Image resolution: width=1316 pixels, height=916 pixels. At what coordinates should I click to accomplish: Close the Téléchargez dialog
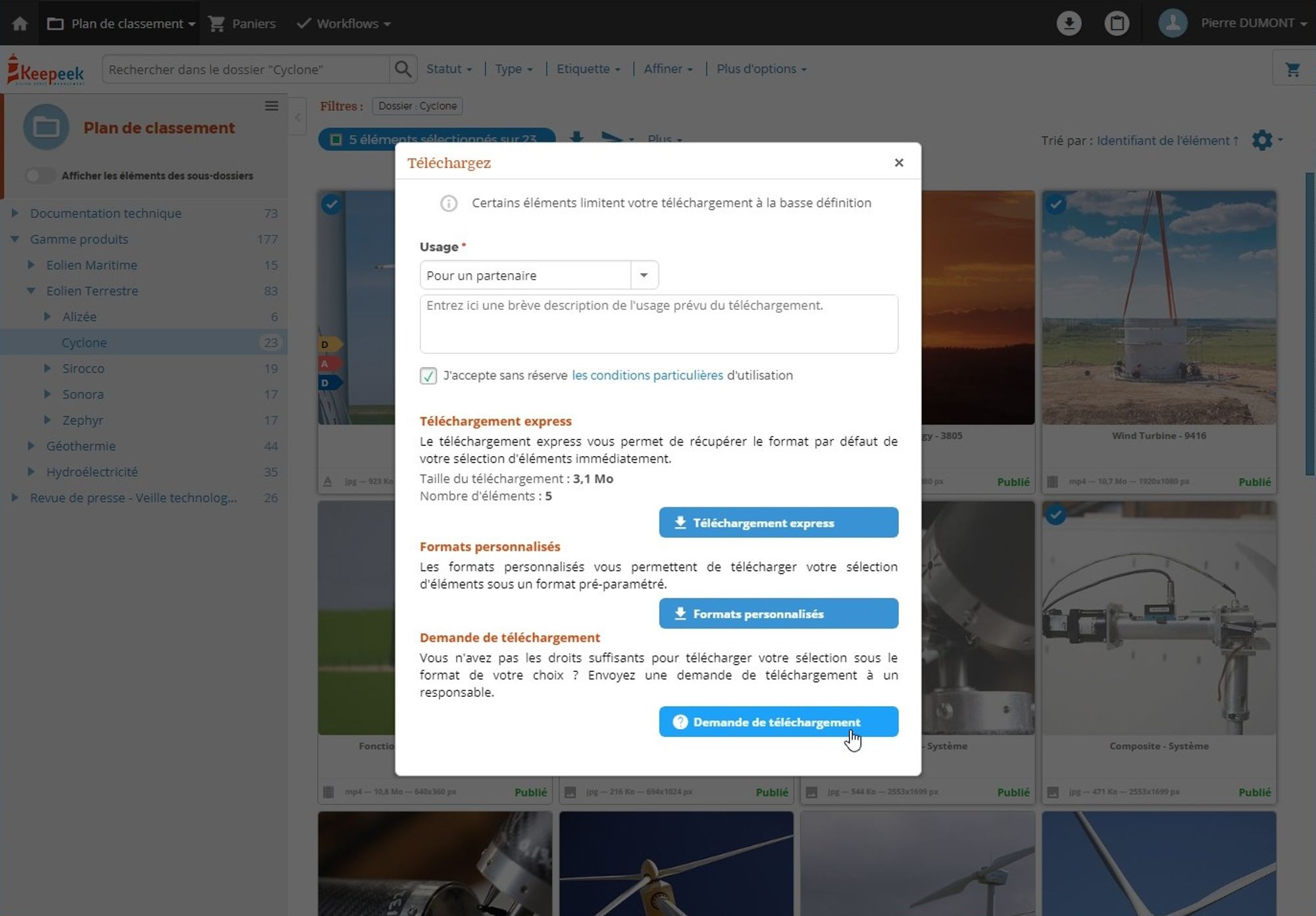(899, 163)
